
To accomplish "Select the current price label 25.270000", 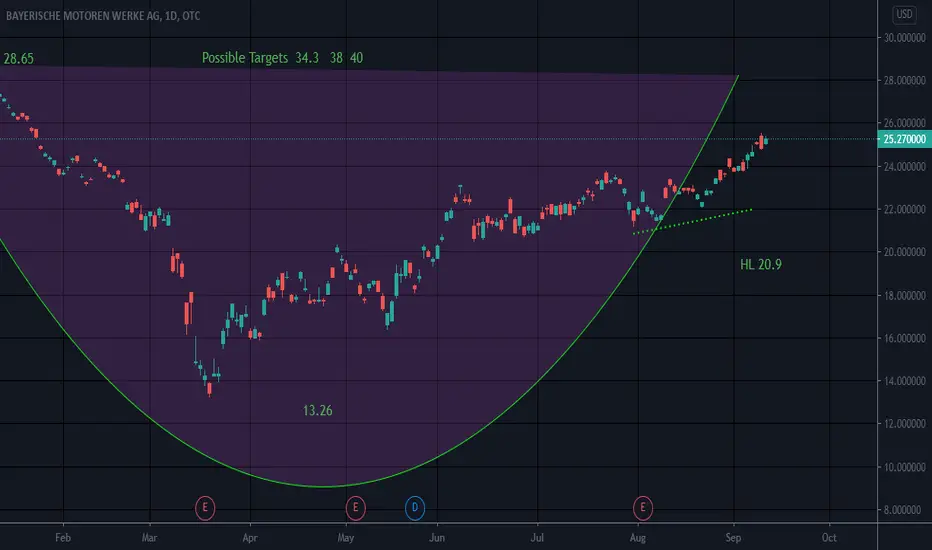I will click(904, 139).
